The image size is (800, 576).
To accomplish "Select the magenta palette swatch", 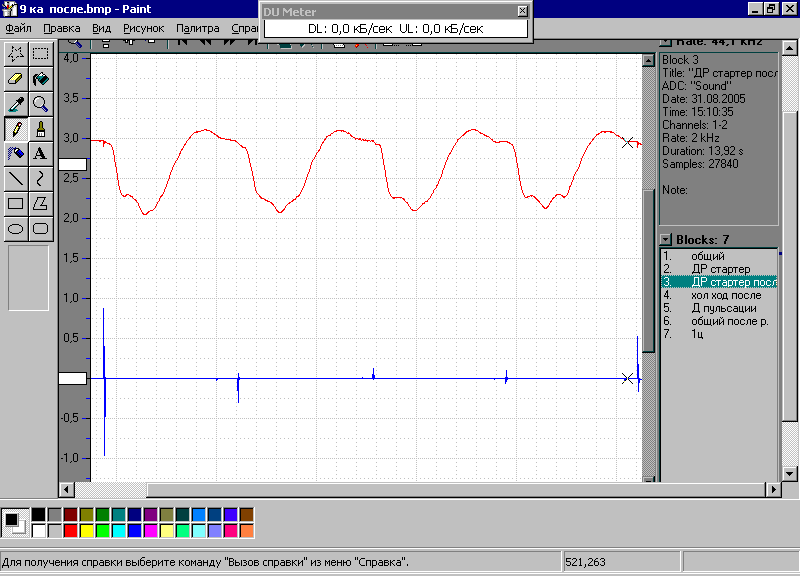I will (151, 531).
